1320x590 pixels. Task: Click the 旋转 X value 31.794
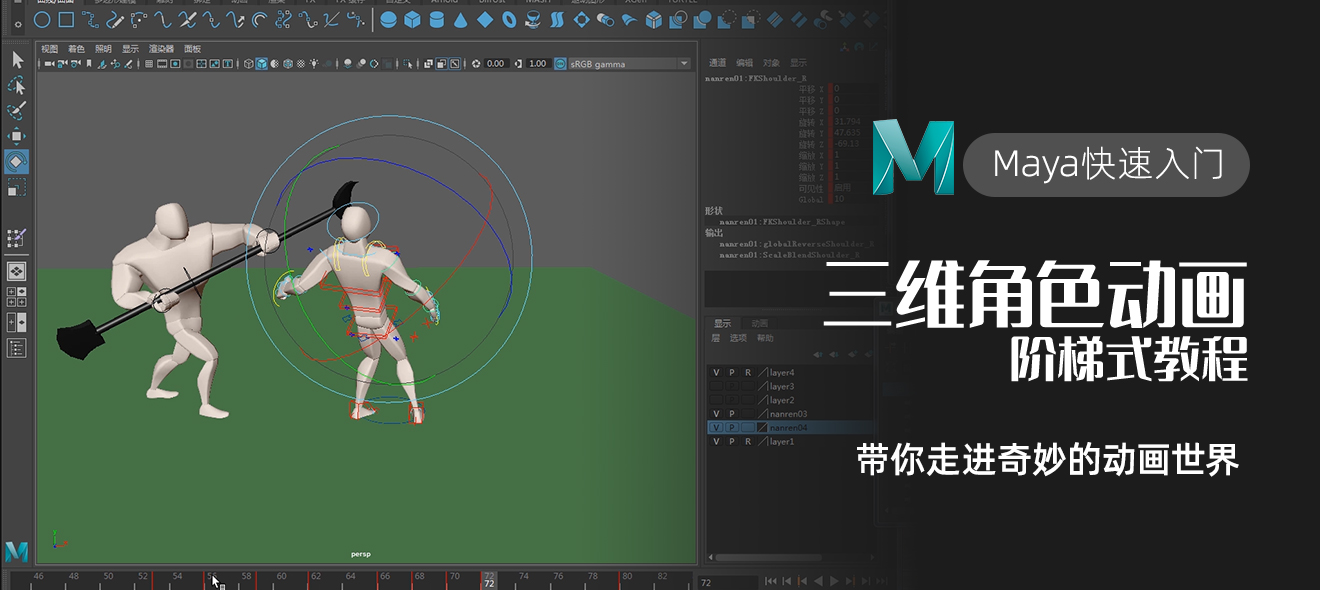(846, 121)
